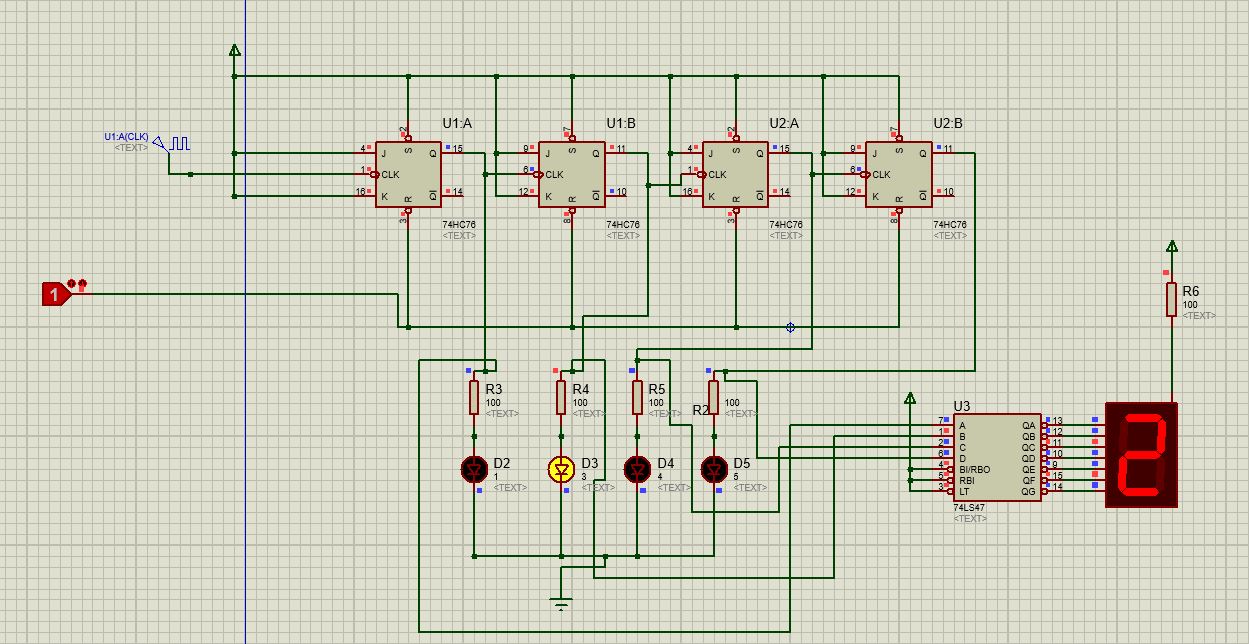Screen dimensions: 1249x644
Task: Click the QA output pin 13 of U3
Action: pyautogui.click(x=1051, y=424)
